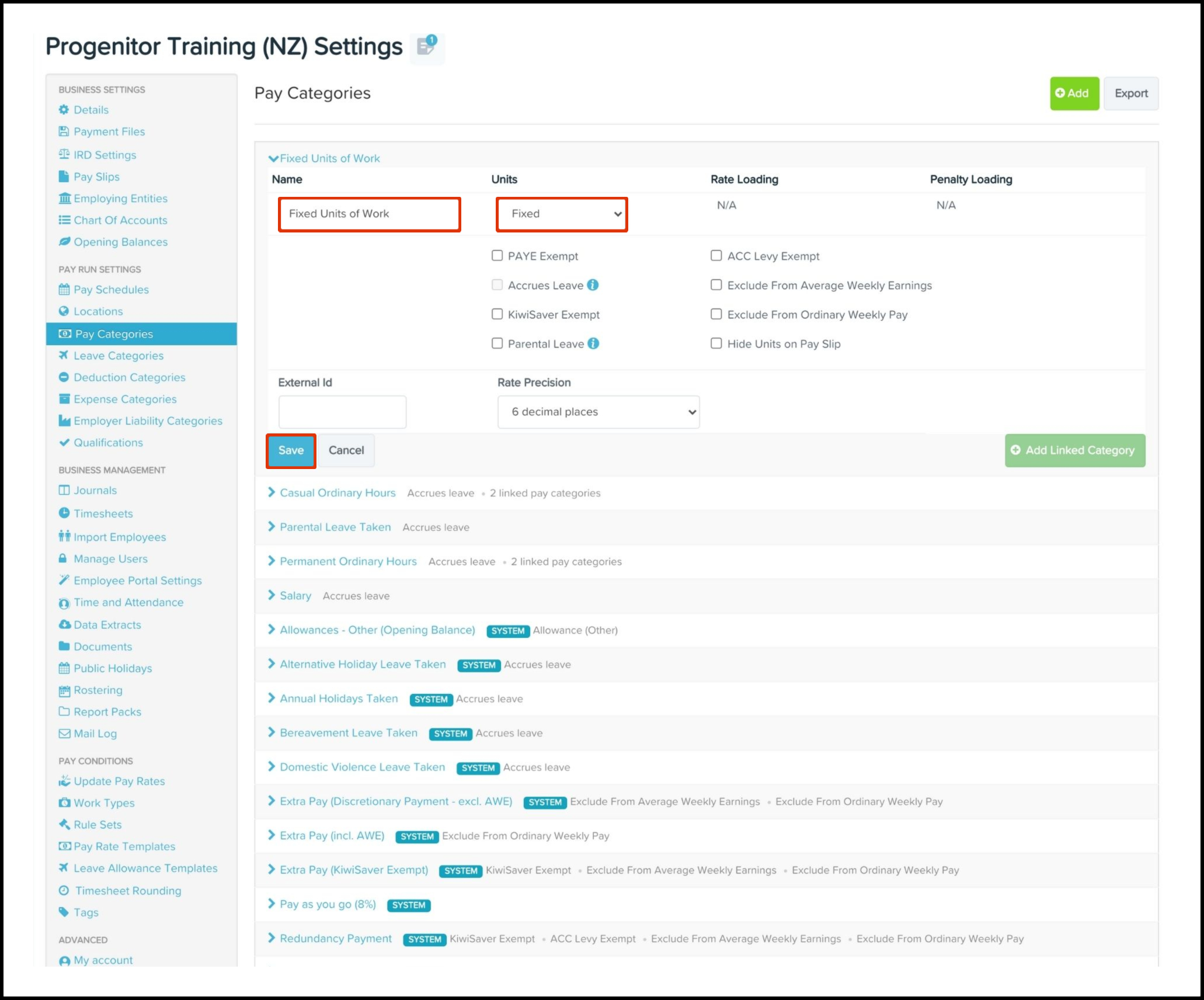Click the Employing Entities building icon

(64, 199)
